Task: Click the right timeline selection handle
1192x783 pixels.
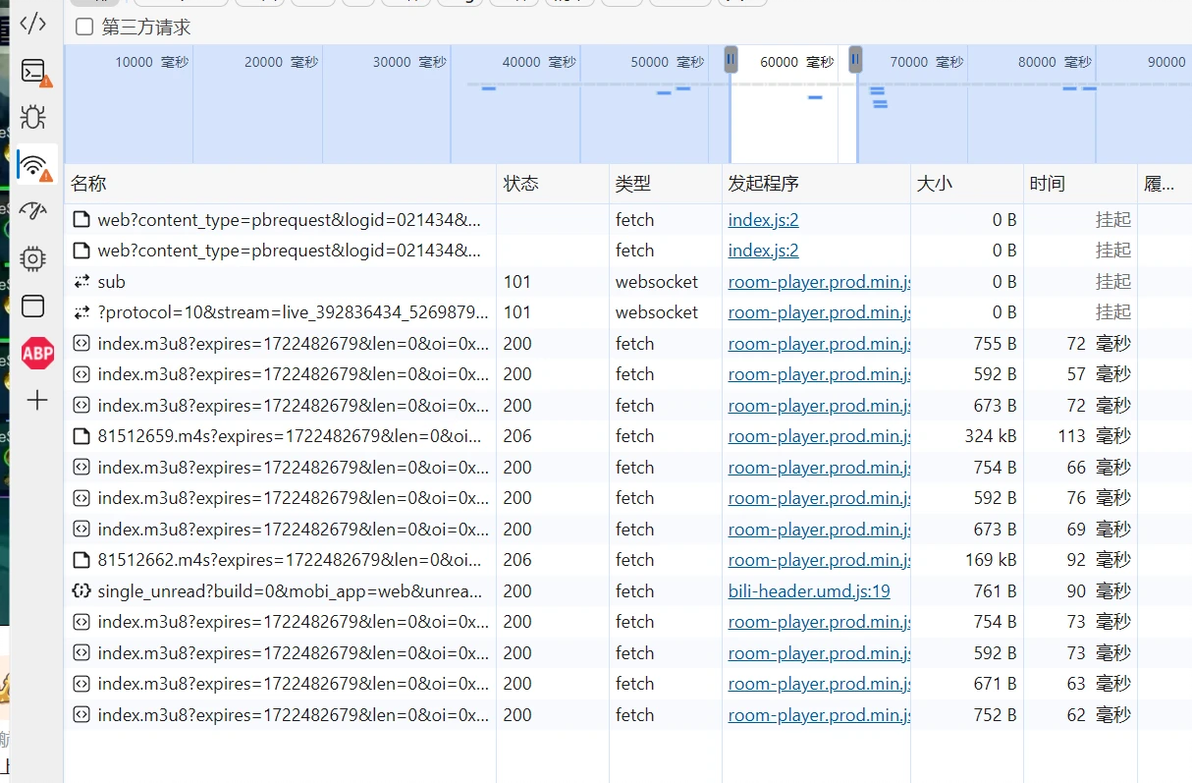Action: [x=855, y=59]
